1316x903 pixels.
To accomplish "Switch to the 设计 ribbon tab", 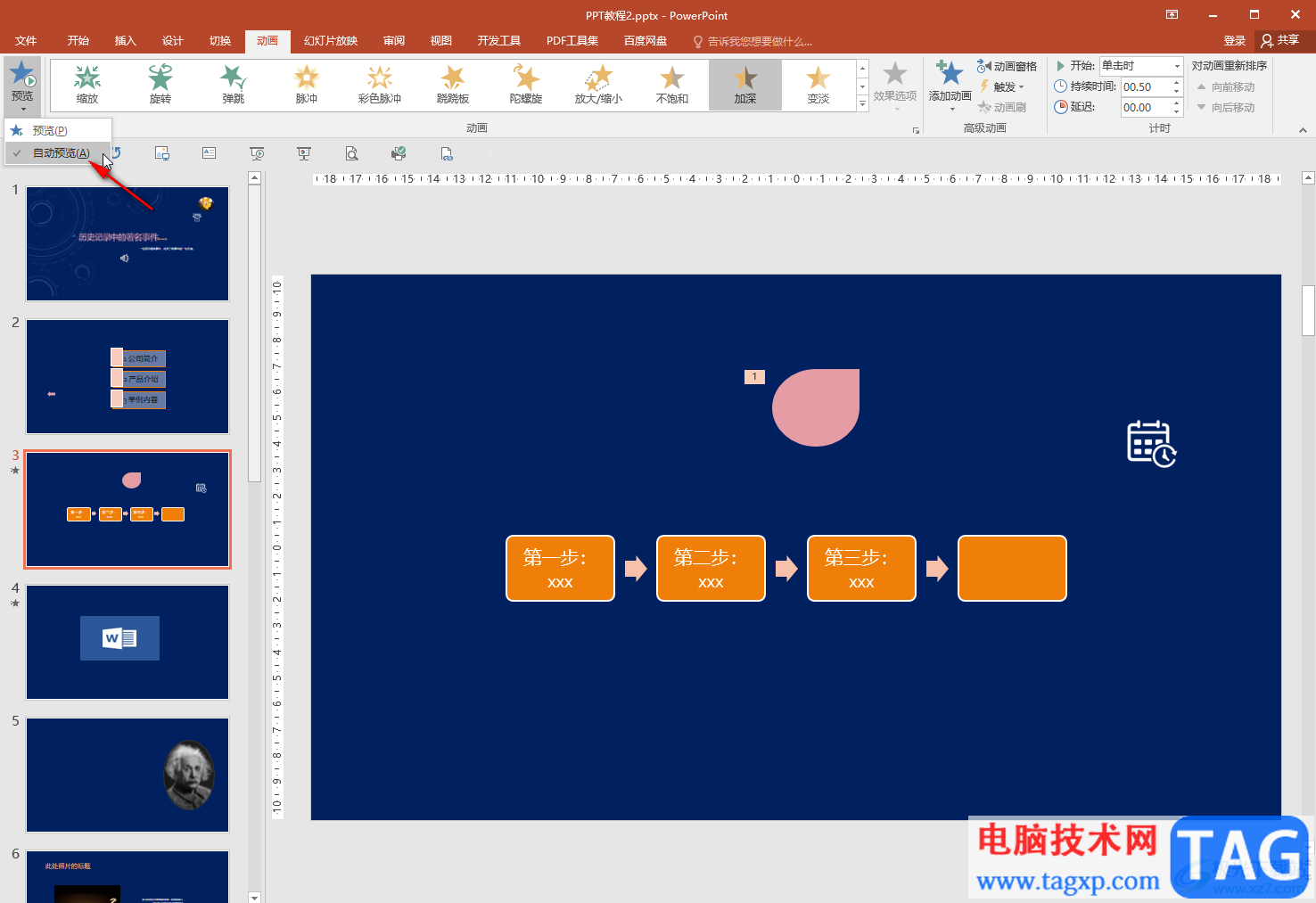I will click(173, 41).
